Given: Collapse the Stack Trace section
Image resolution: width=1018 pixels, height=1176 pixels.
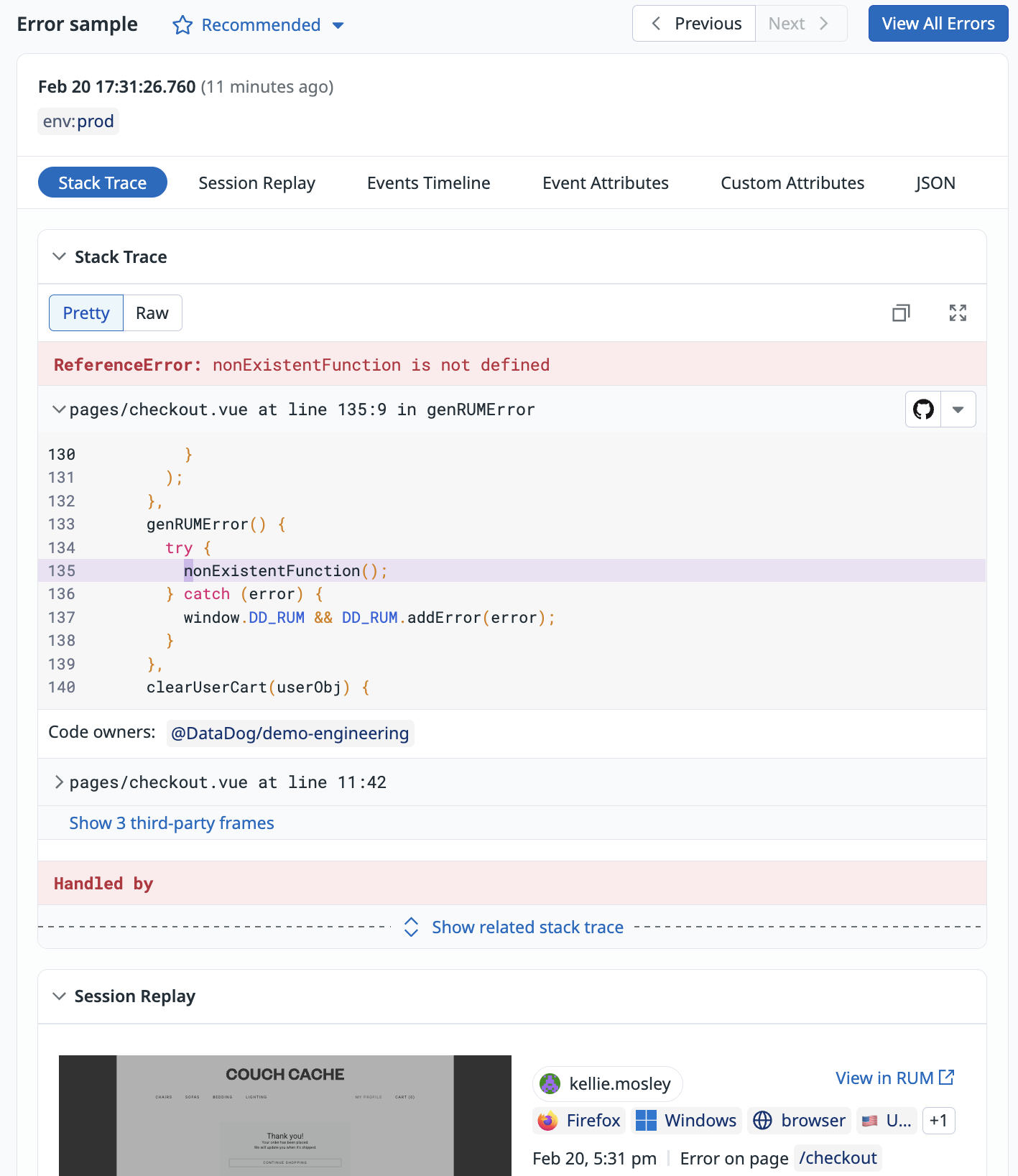Looking at the screenshot, I should tap(60, 257).
